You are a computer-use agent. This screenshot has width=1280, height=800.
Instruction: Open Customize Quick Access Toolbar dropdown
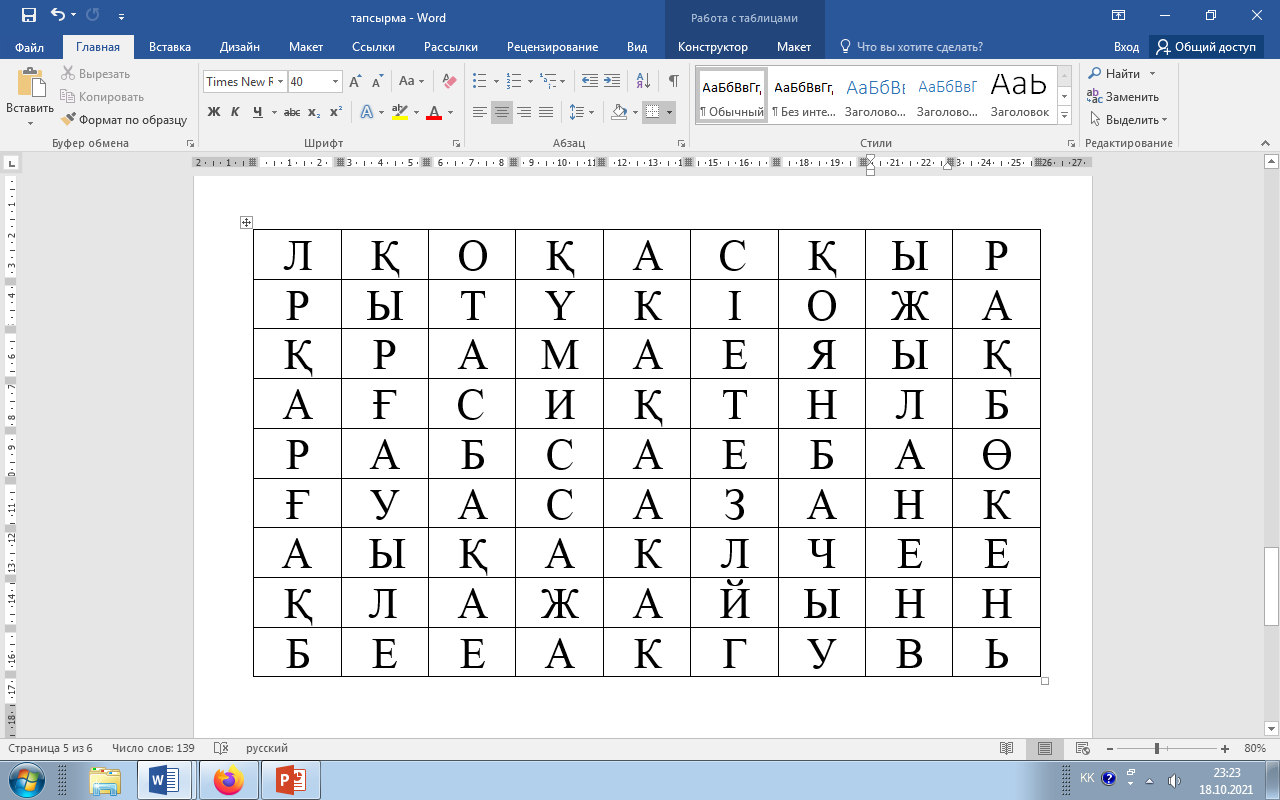(121, 17)
